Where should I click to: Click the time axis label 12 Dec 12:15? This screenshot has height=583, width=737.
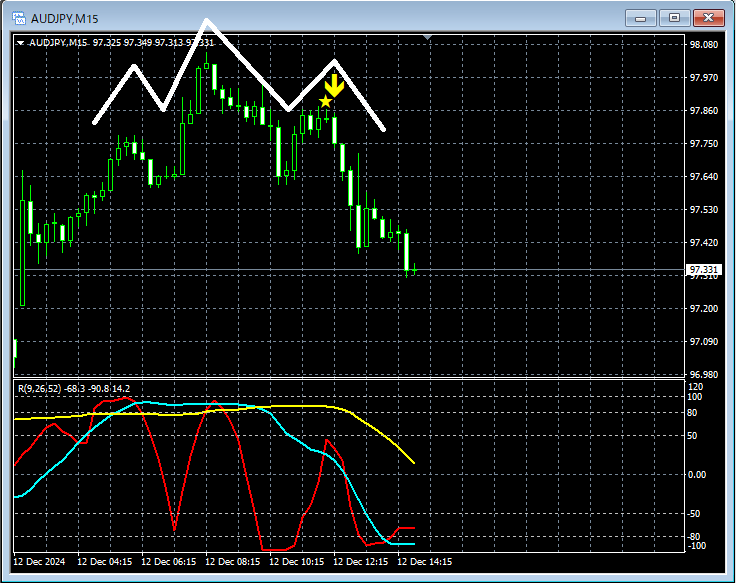361,561
